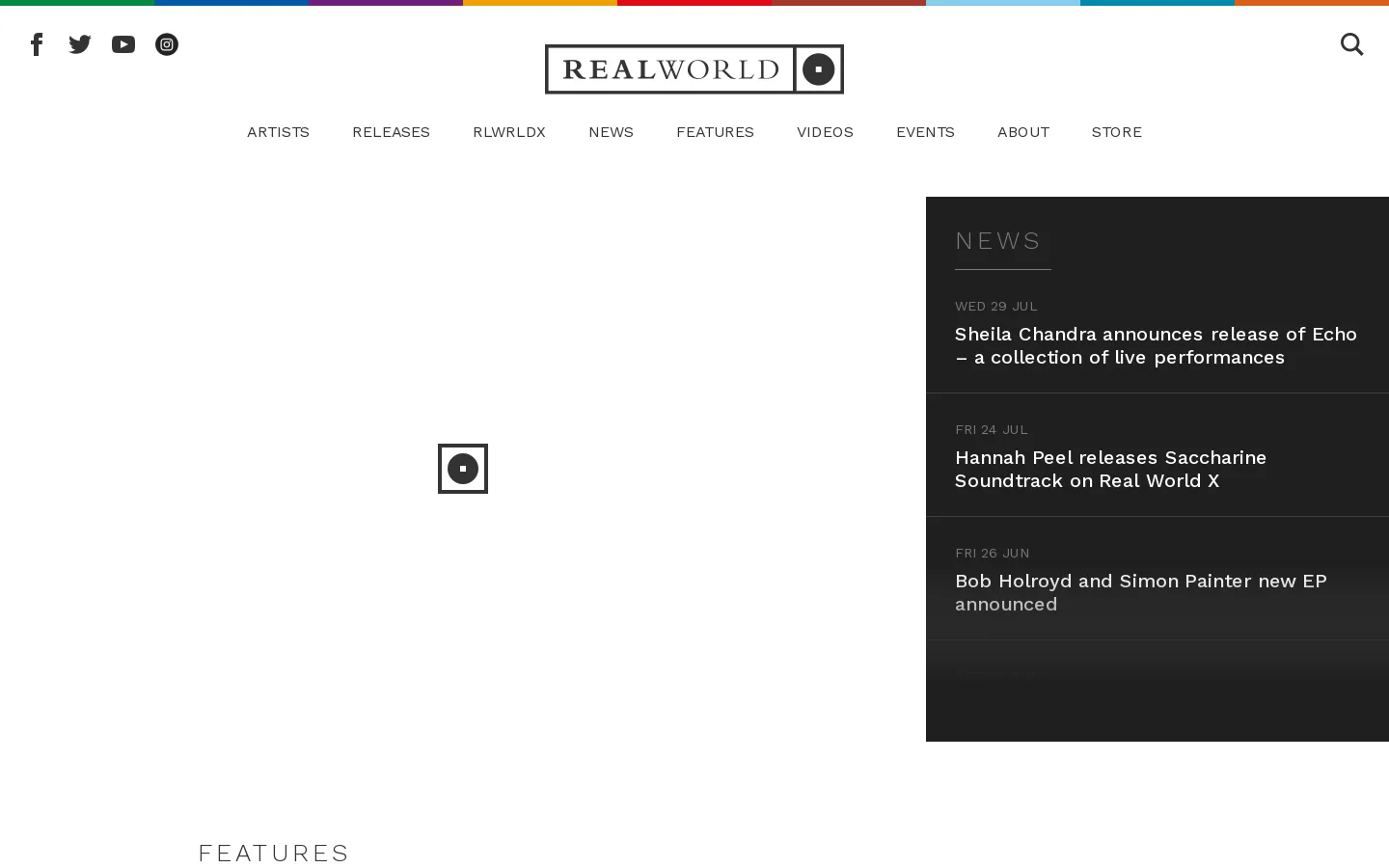The height and width of the screenshot is (868, 1389).
Task: Open the Real World Instagram icon
Action: (x=167, y=44)
